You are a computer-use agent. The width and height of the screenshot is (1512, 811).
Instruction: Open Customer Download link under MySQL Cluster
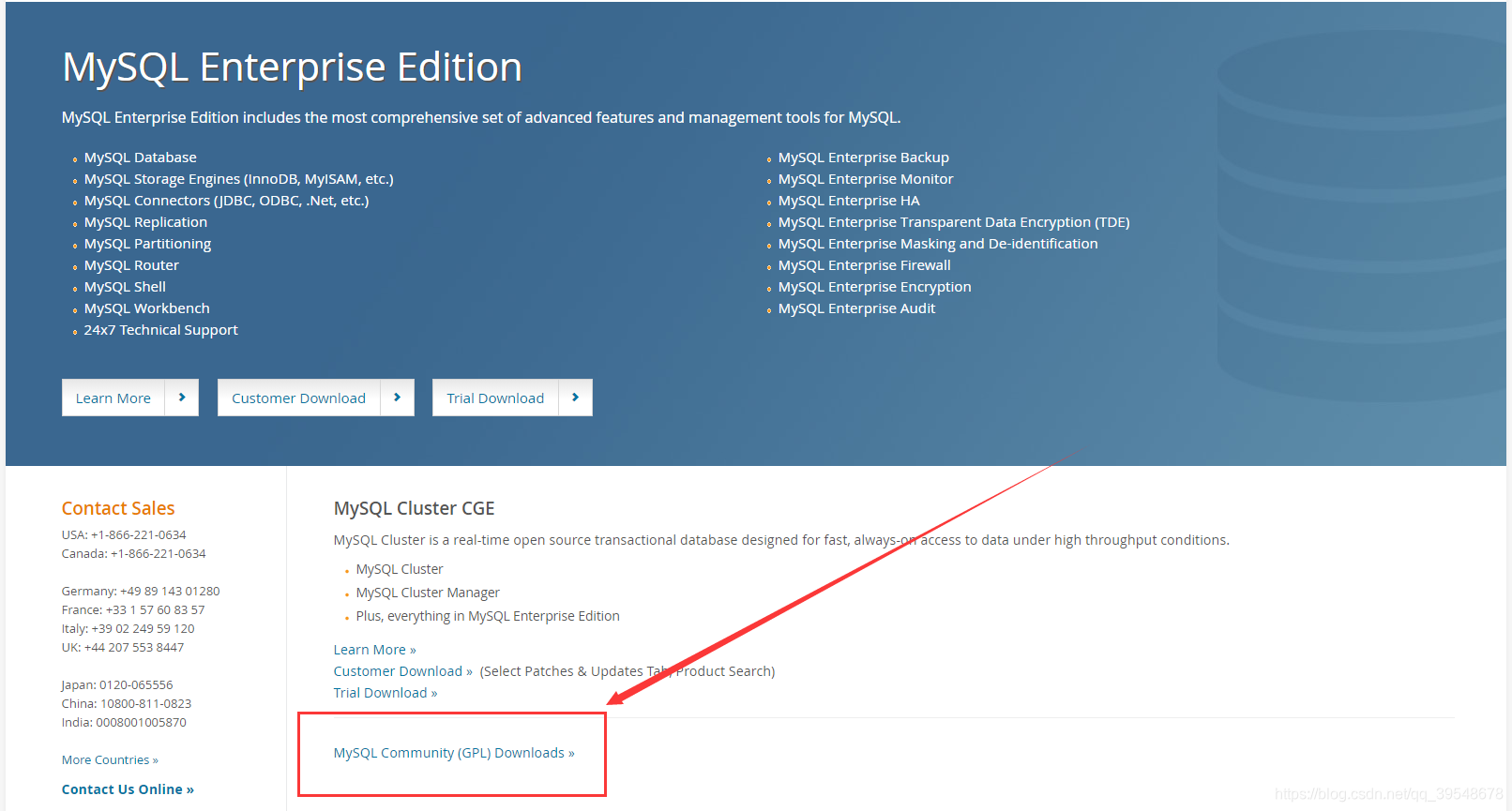point(403,671)
